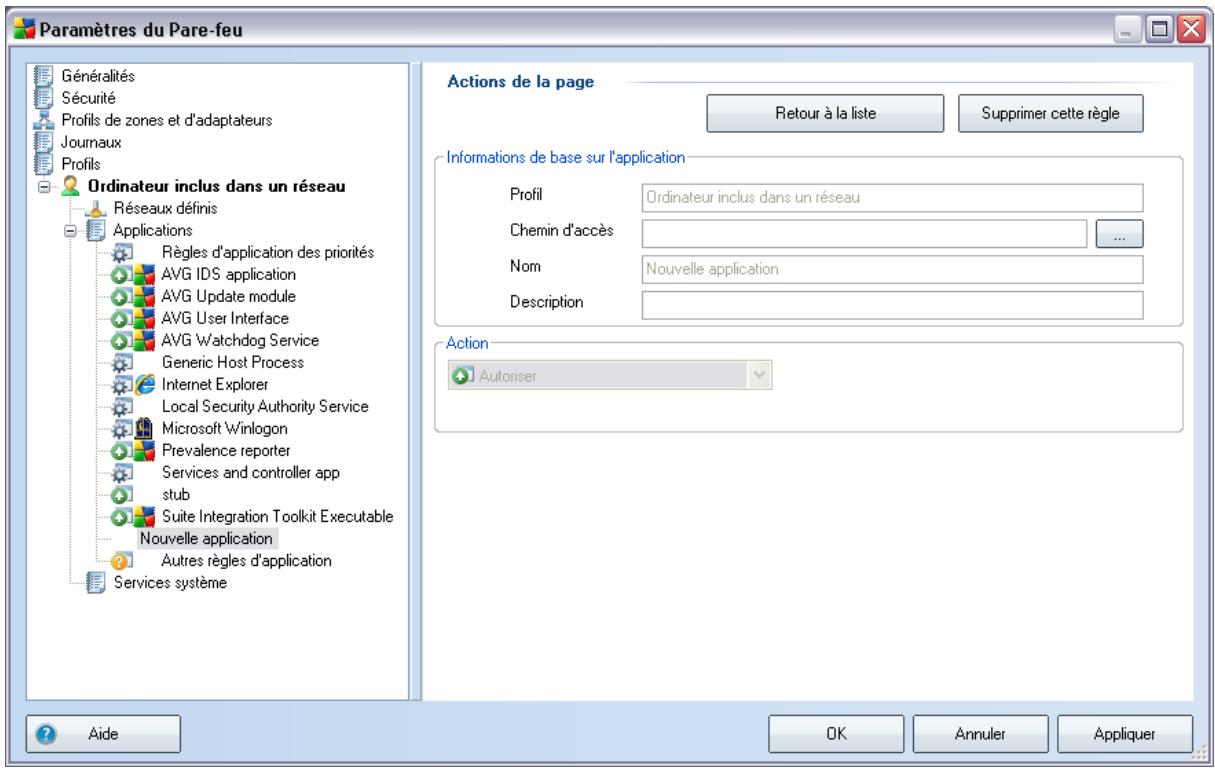
Task: Browse for application path with the ... button
Action: pyautogui.click(x=1120, y=233)
